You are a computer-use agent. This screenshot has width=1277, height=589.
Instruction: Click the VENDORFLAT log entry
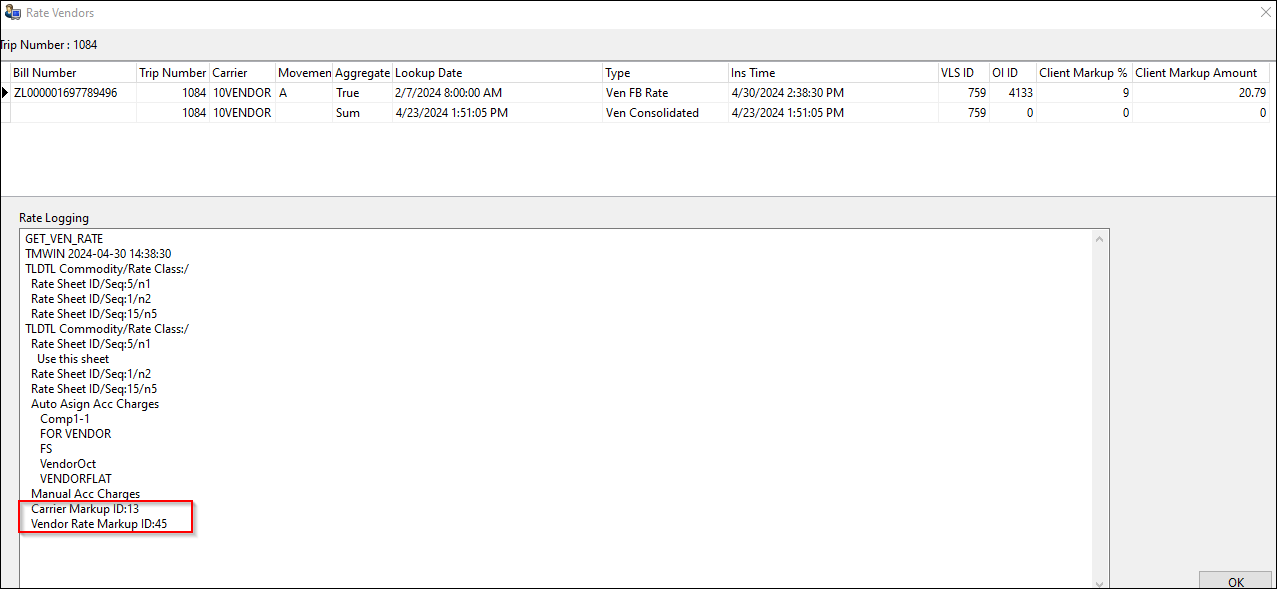pyautogui.click(x=76, y=479)
